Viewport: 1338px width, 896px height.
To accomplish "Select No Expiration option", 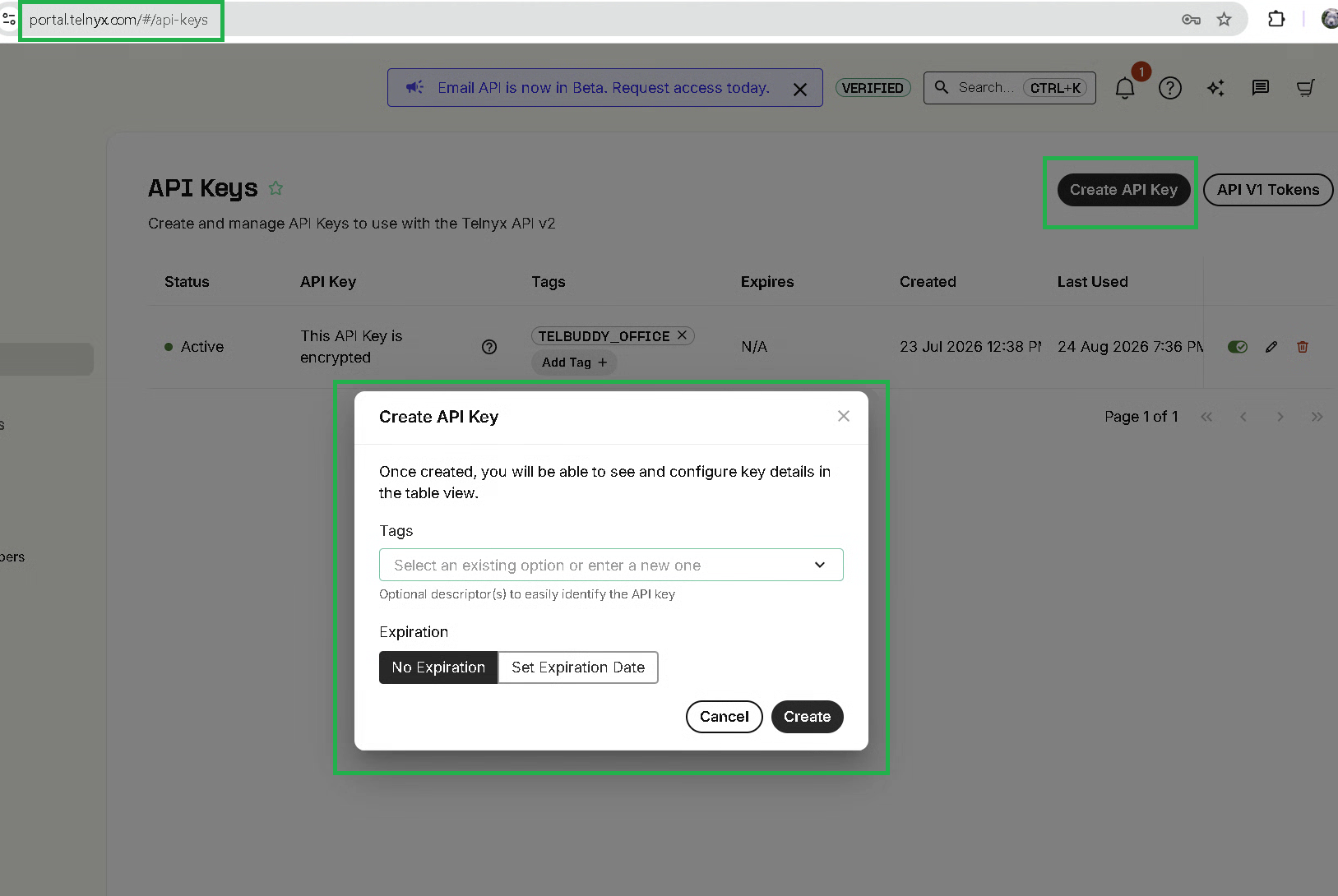I will point(438,667).
